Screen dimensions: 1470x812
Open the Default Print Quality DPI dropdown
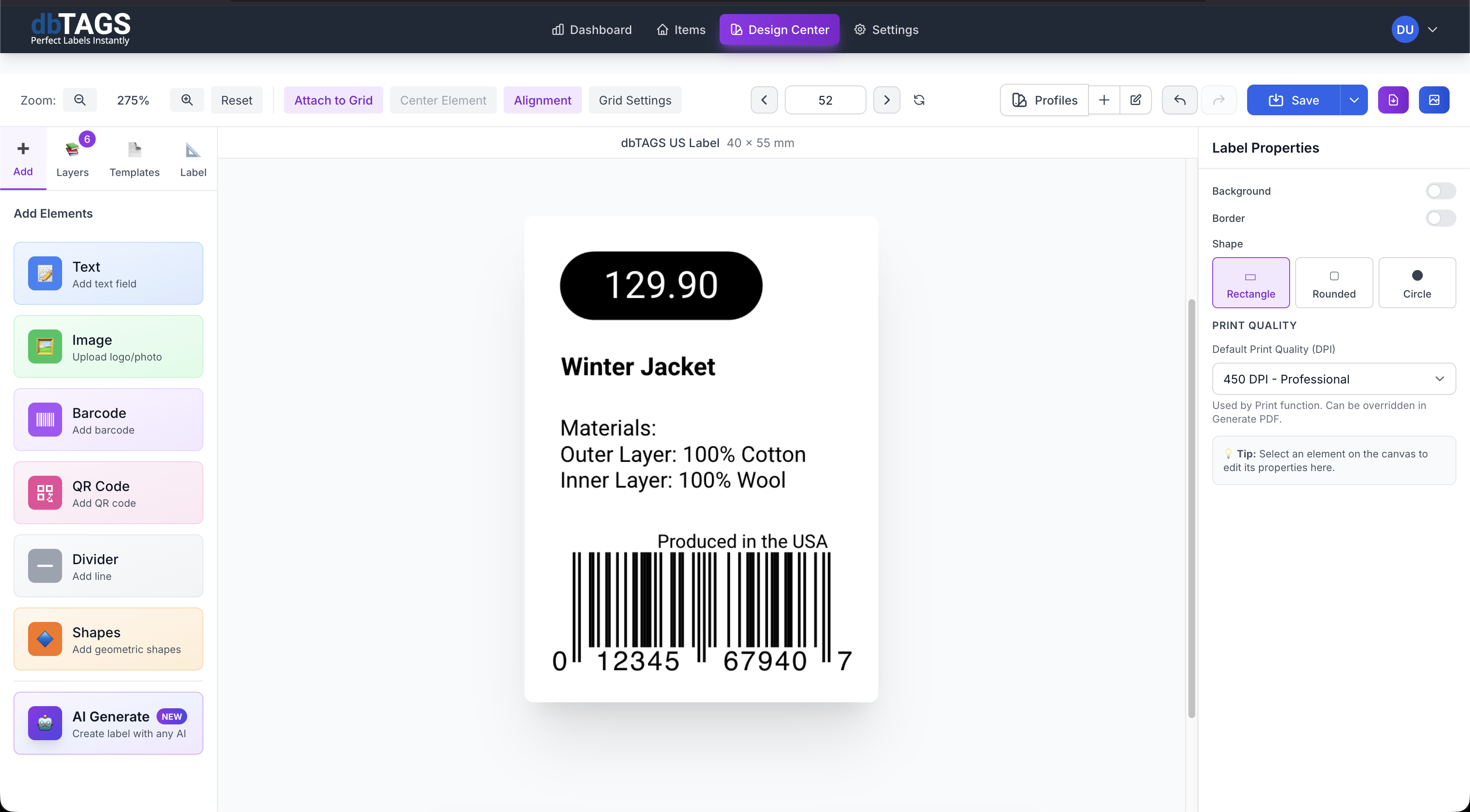pyautogui.click(x=1333, y=379)
